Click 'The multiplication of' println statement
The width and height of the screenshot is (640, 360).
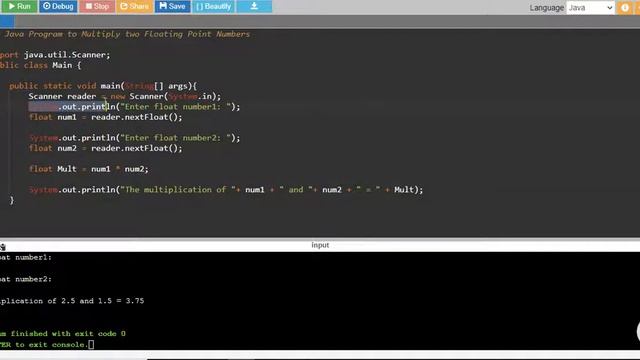[x=226, y=190]
